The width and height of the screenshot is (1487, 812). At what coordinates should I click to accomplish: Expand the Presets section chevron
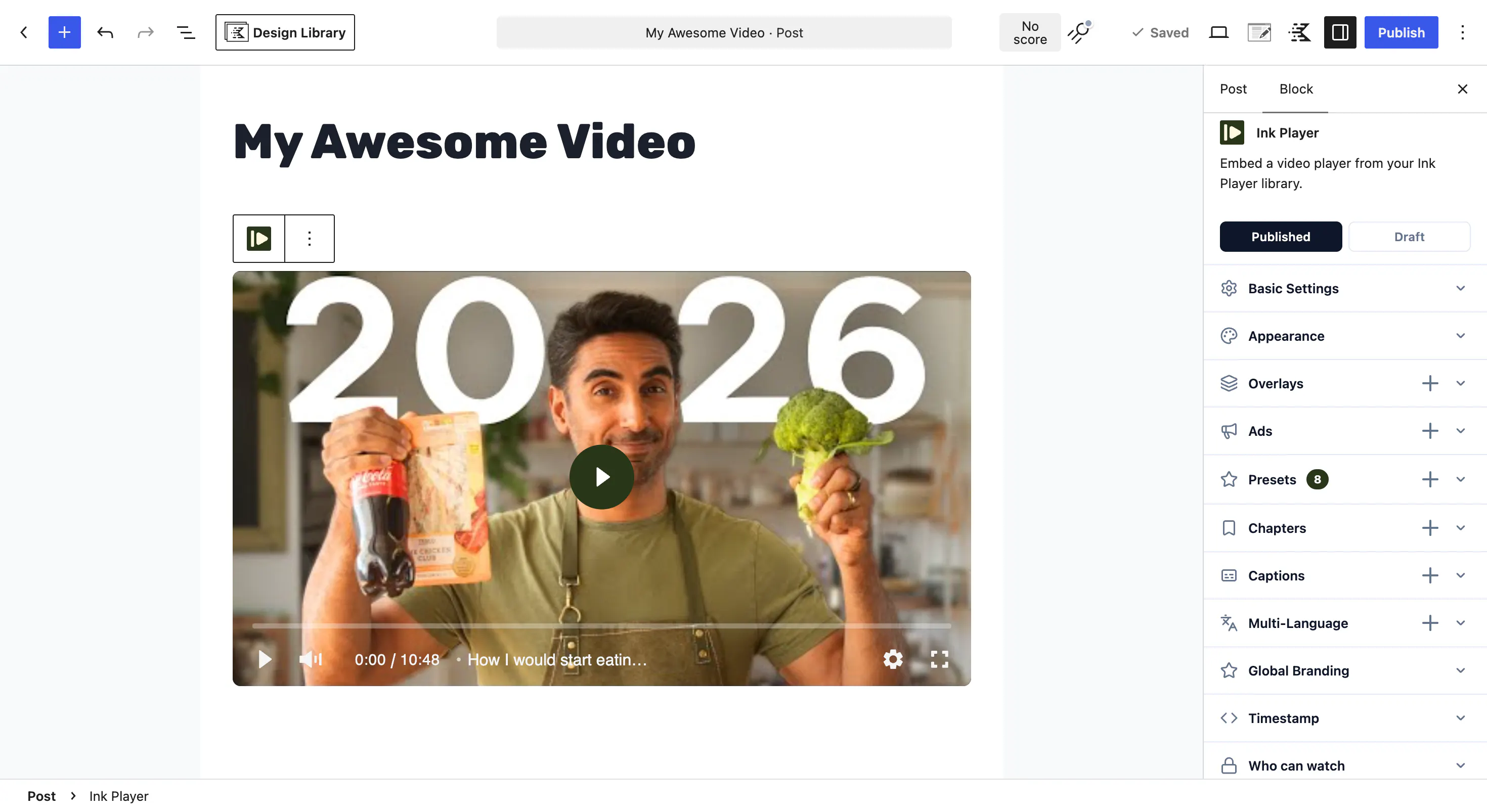1461,479
